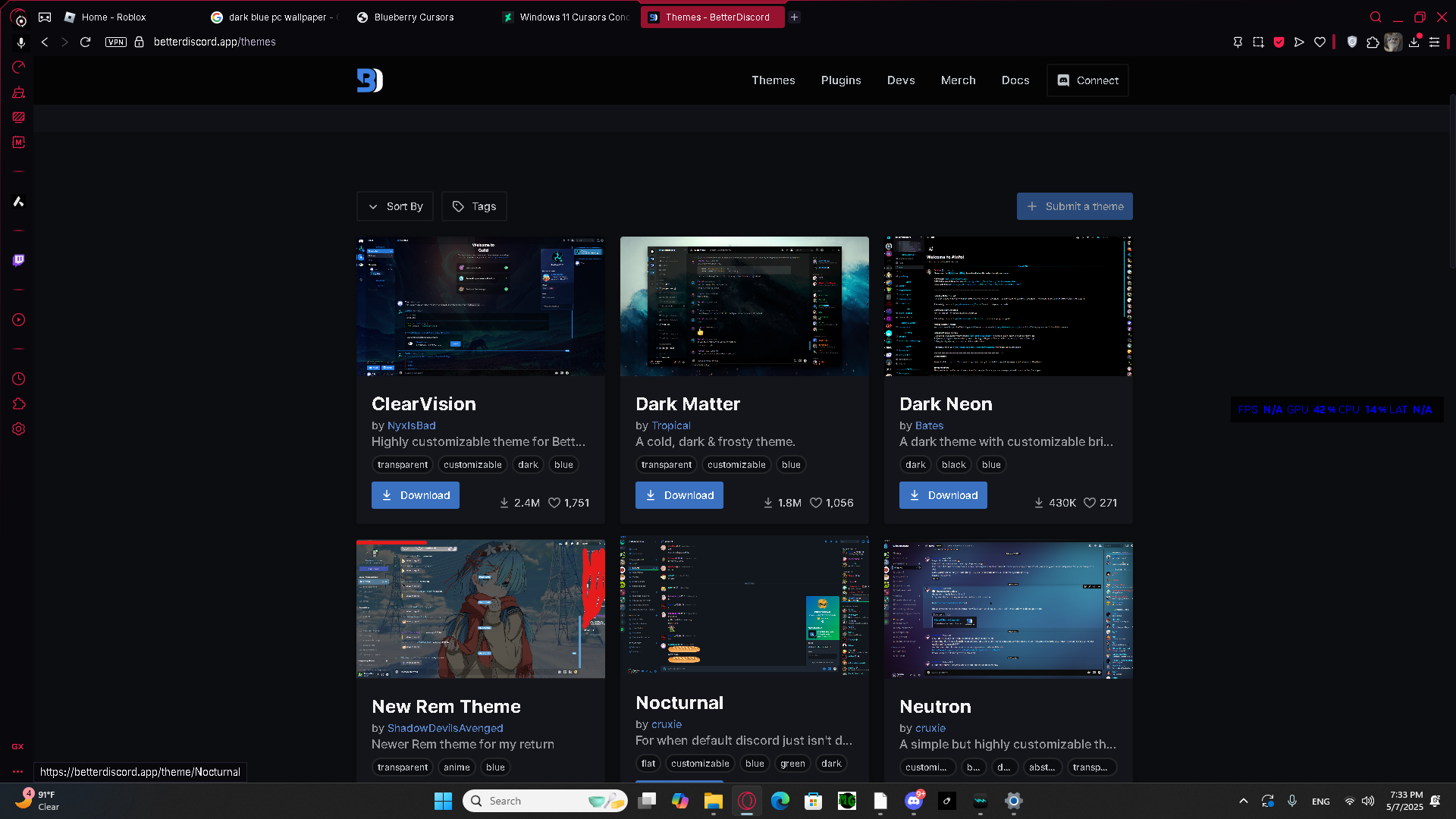Go to Plugins nav menu item
This screenshot has height=819, width=1456.
coord(841,80)
